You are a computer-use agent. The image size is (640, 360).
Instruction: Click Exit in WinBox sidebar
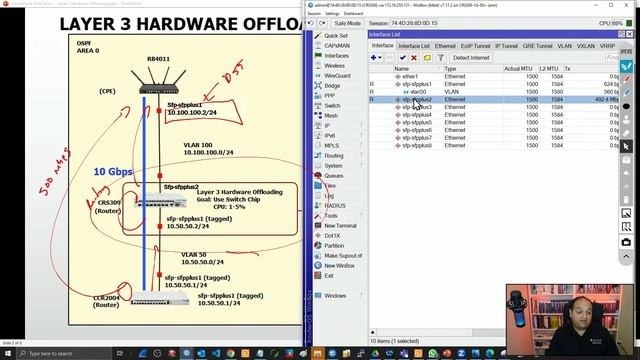(329, 276)
